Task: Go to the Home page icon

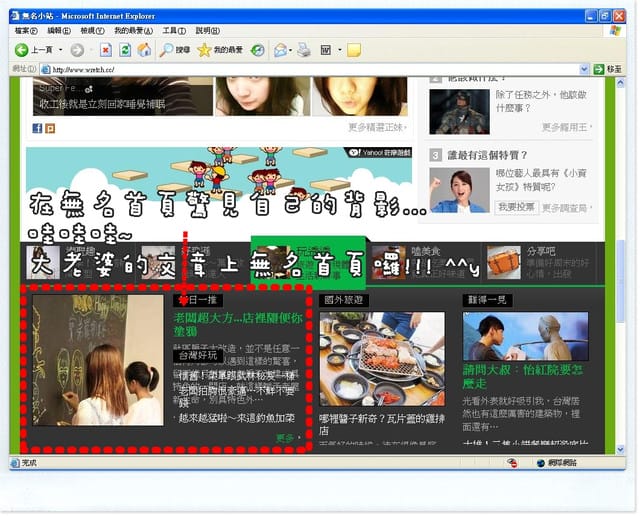Action: coord(144,50)
